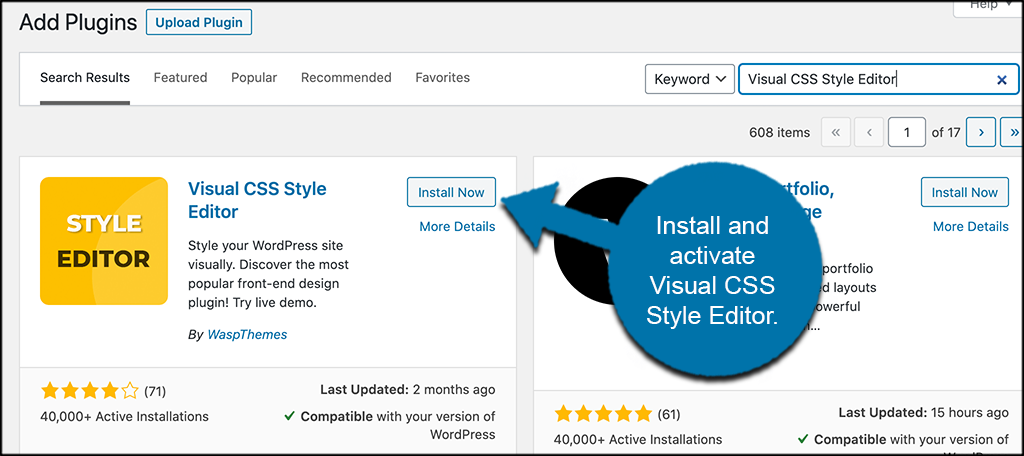Focus the plugin search text field
The width and height of the screenshot is (1024, 456).
pyautogui.click(x=878, y=79)
